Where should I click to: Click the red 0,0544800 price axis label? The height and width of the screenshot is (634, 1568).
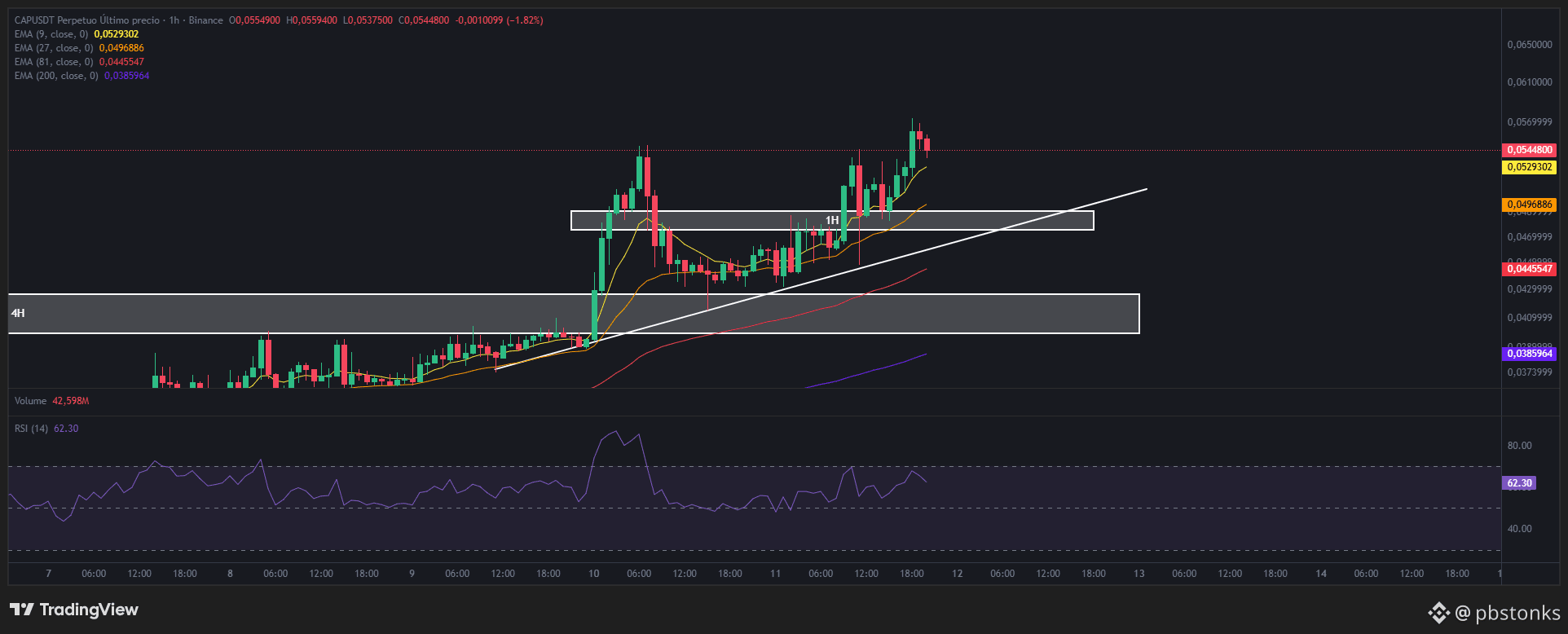pos(1530,150)
